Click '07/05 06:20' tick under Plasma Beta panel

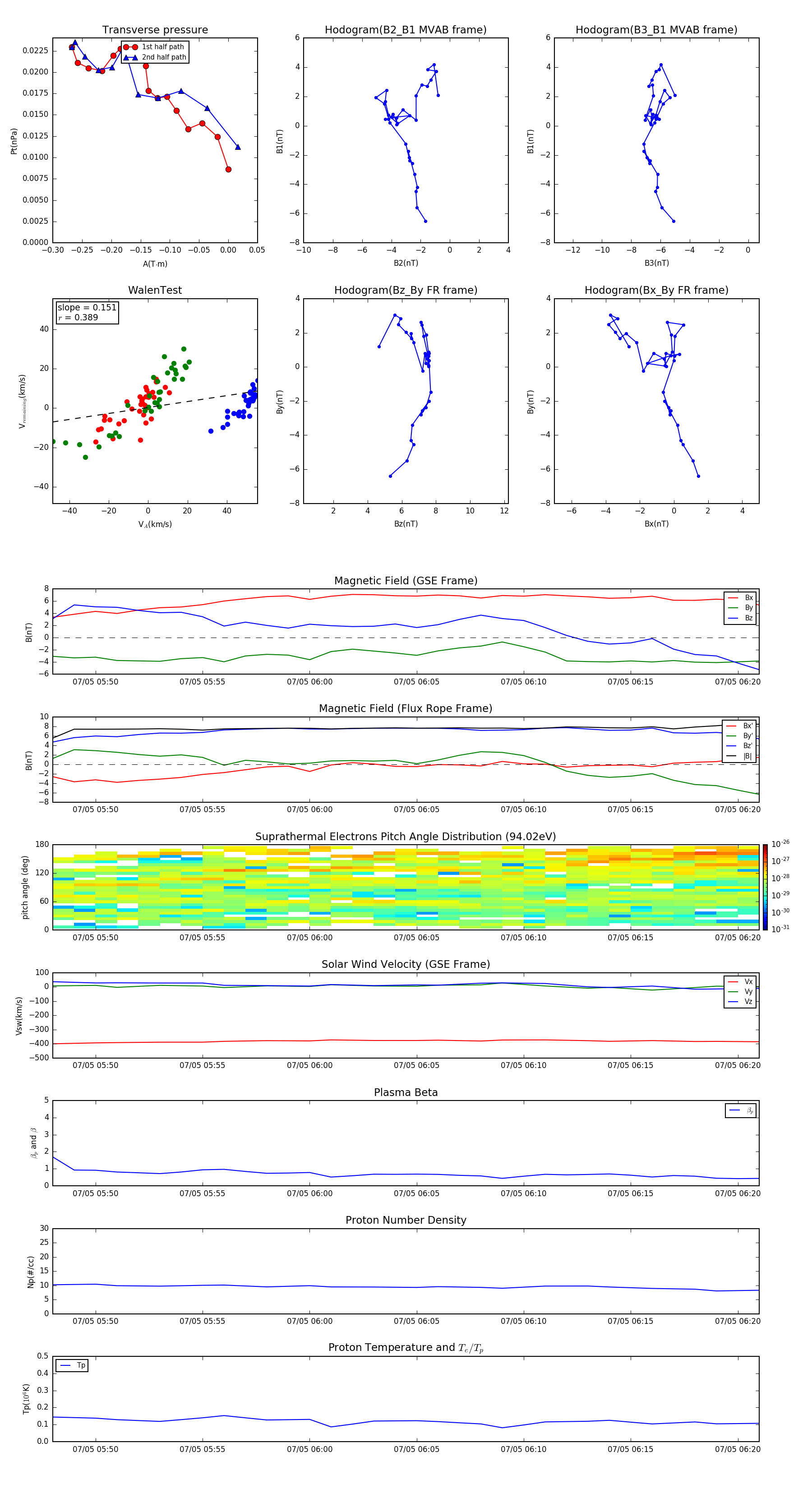[x=738, y=1193]
